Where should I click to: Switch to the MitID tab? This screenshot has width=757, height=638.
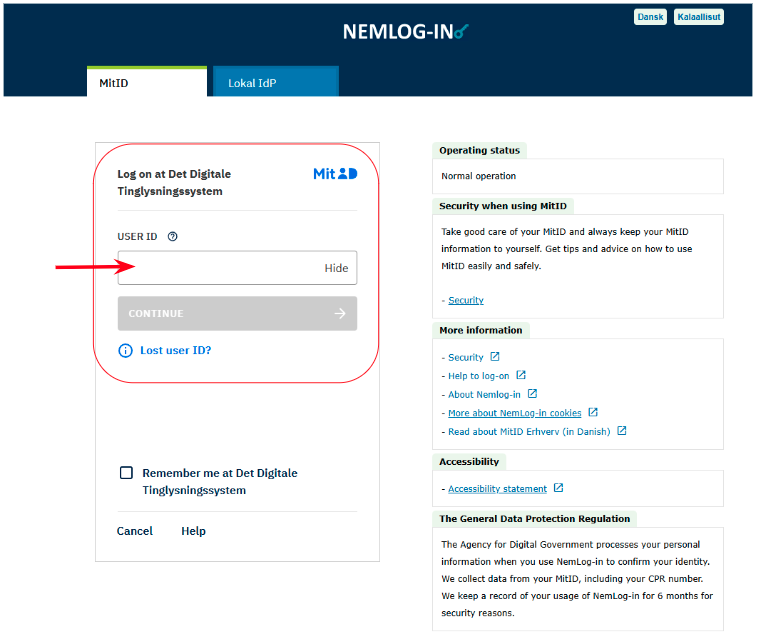click(x=147, y=82)
